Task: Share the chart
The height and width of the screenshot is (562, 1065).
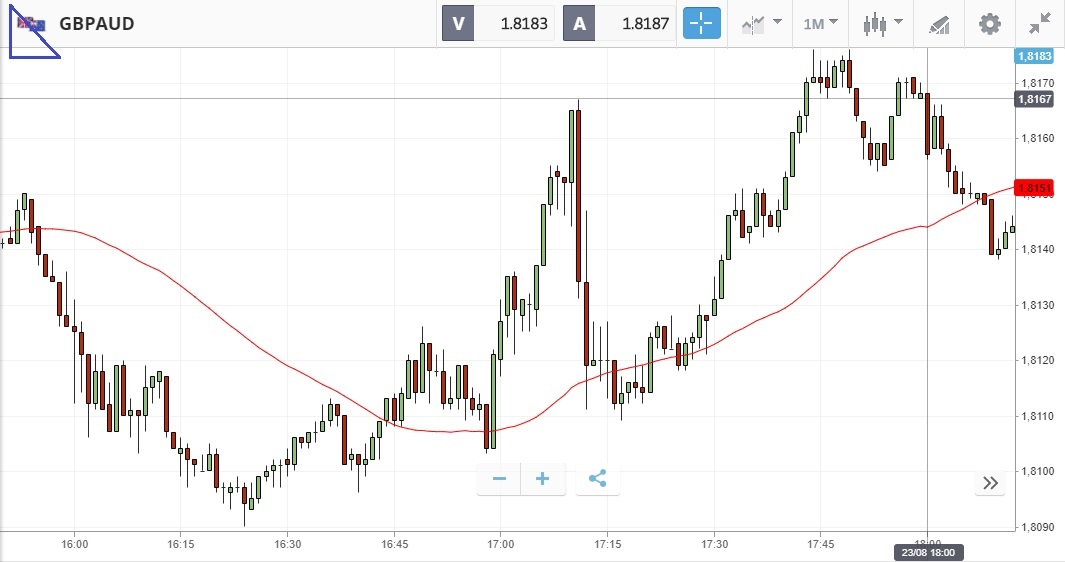Action: click(598, 479)
